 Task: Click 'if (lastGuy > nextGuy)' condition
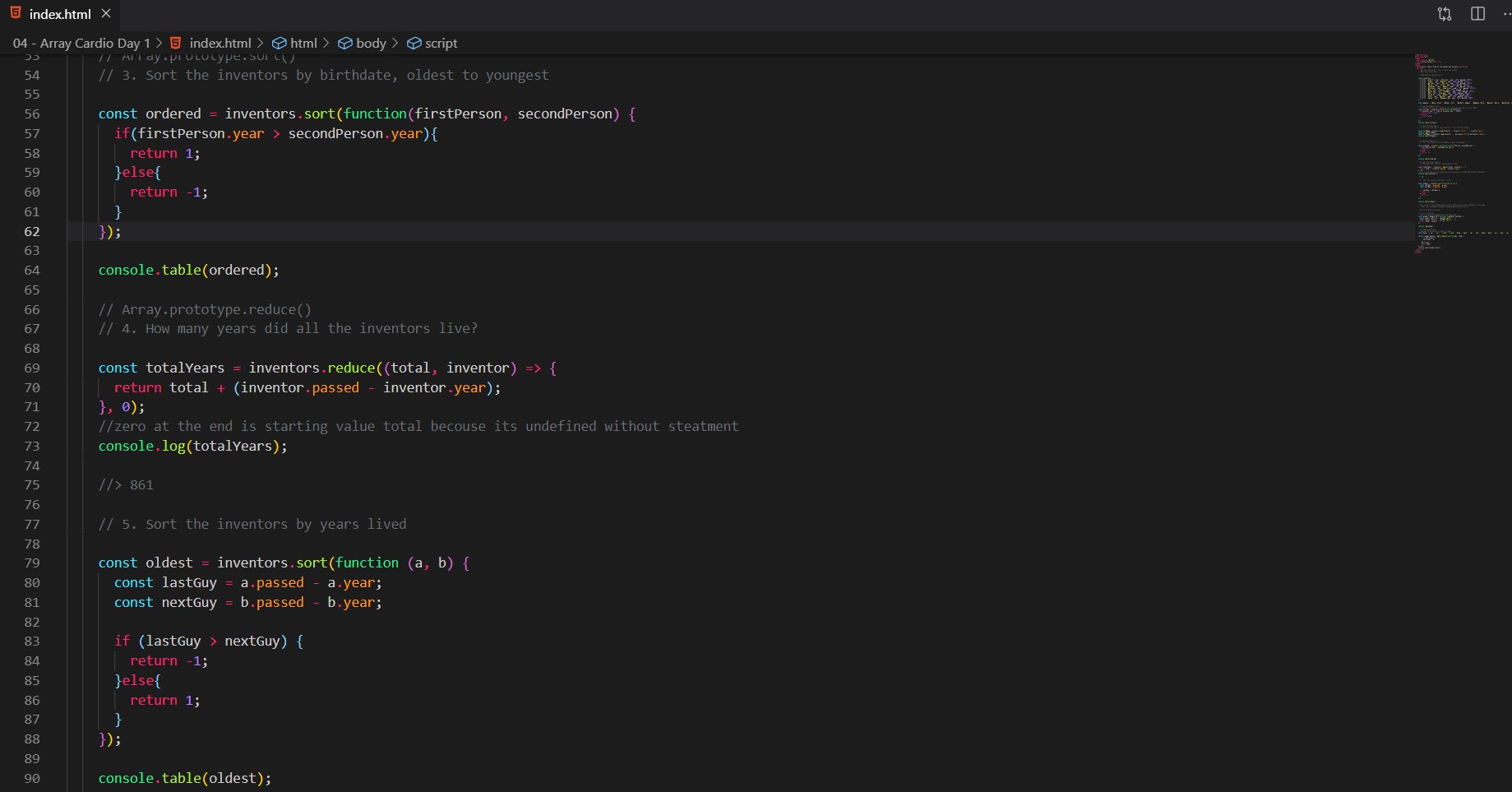click(201, 641)
